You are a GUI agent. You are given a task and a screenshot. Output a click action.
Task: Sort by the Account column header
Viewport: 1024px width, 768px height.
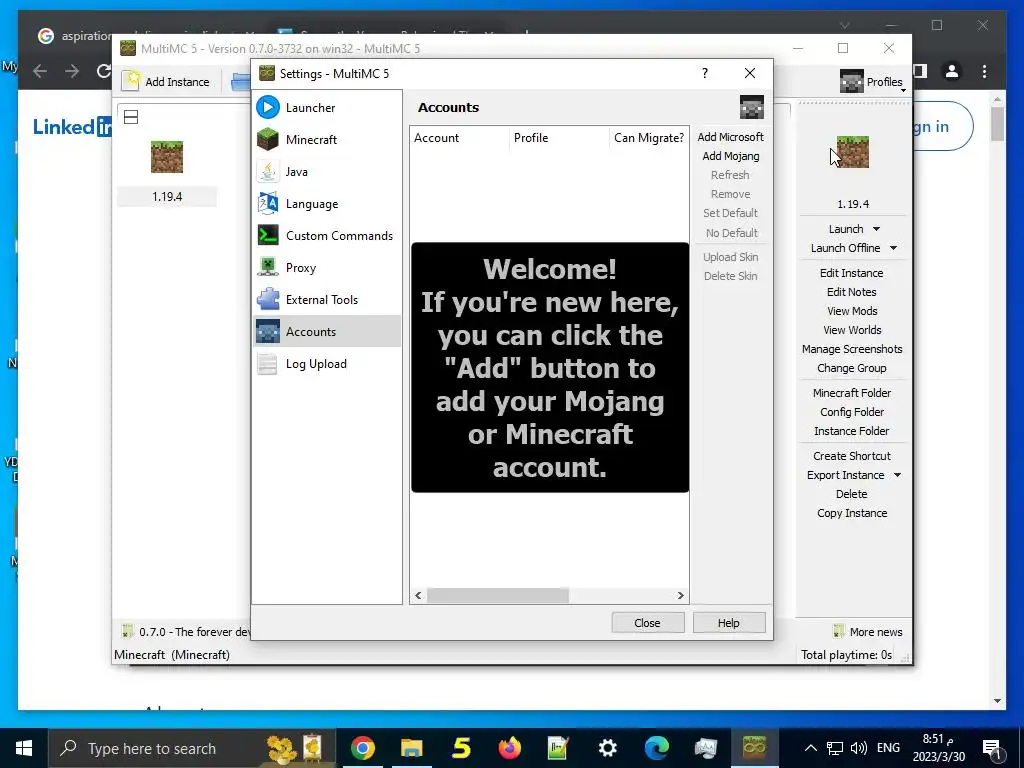click(x=459, y=138)
